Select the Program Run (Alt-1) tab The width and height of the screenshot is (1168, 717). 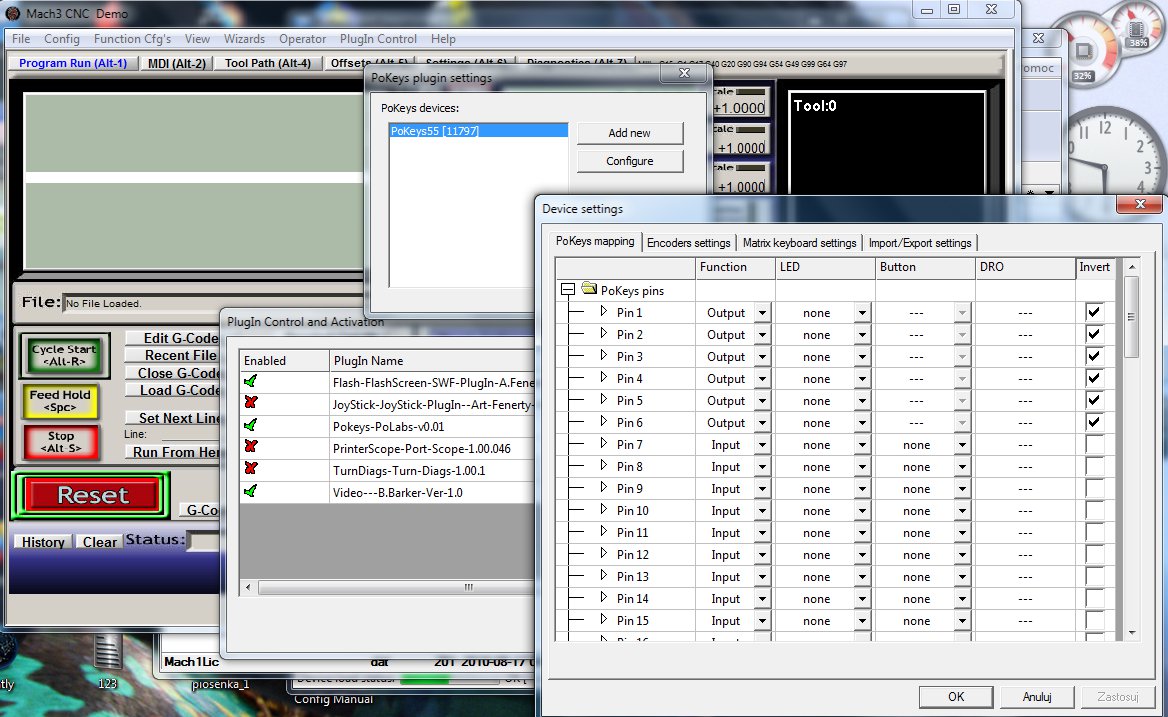pyautogui.click(x=73, y=63)
